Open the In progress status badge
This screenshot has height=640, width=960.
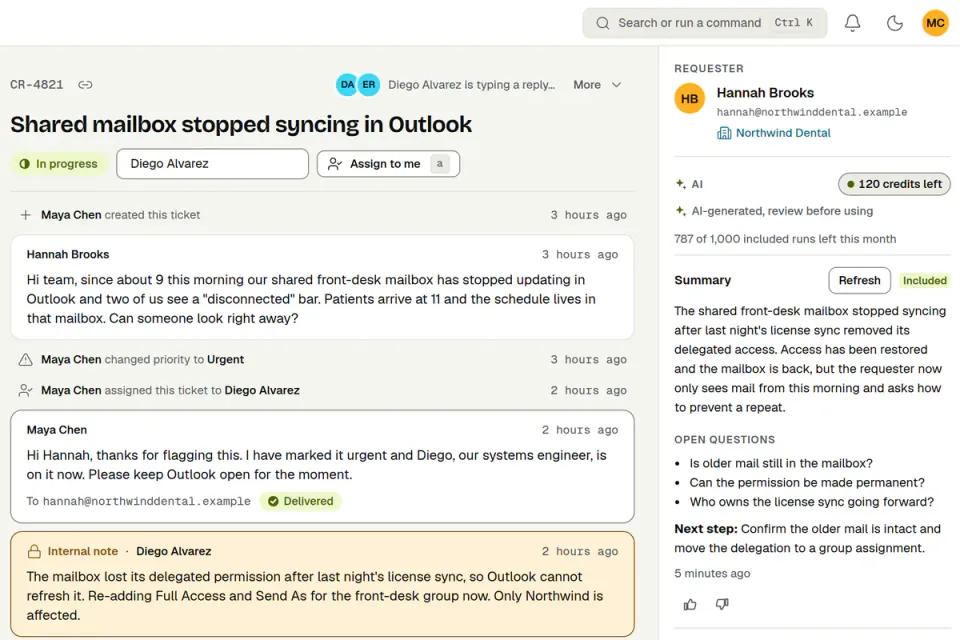[59, 164]
